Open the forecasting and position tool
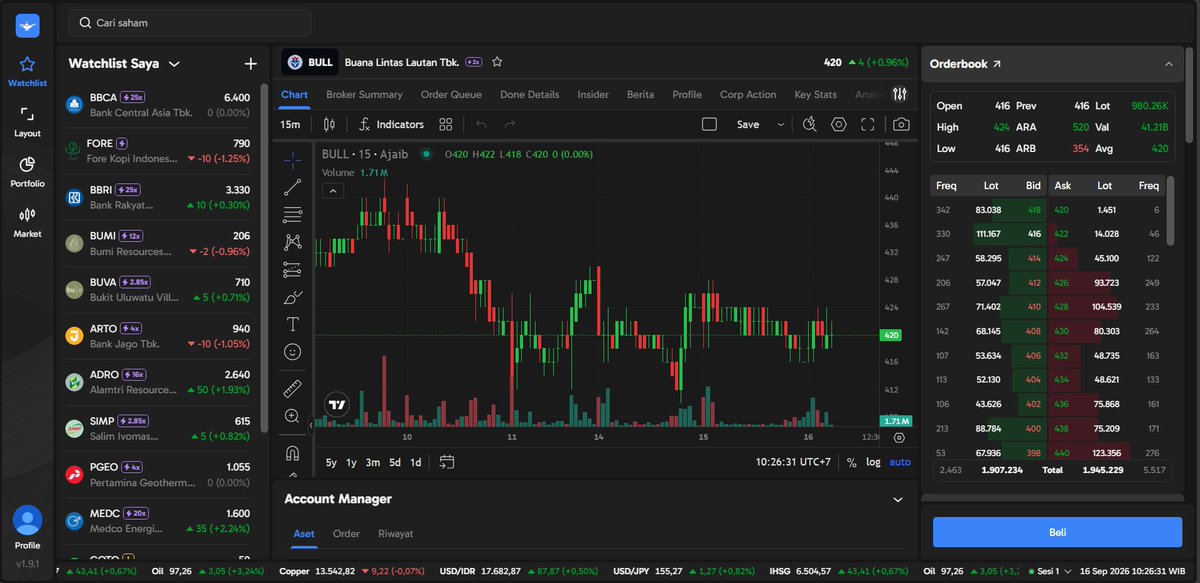The height and width of the screenshot is (583, 1200). pyautogui.click(x=292, y=269)
